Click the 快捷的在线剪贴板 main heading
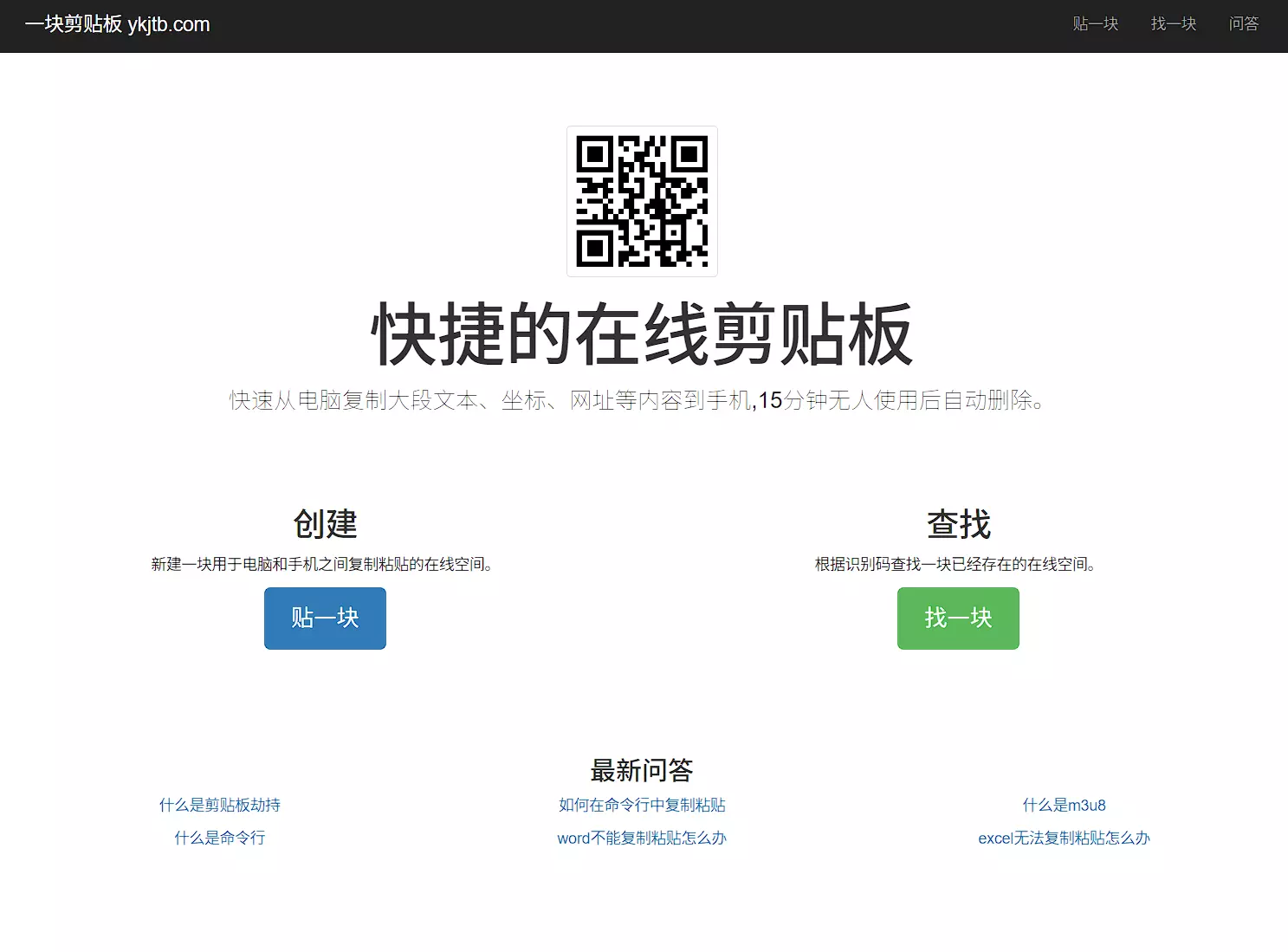 point(642,334)
